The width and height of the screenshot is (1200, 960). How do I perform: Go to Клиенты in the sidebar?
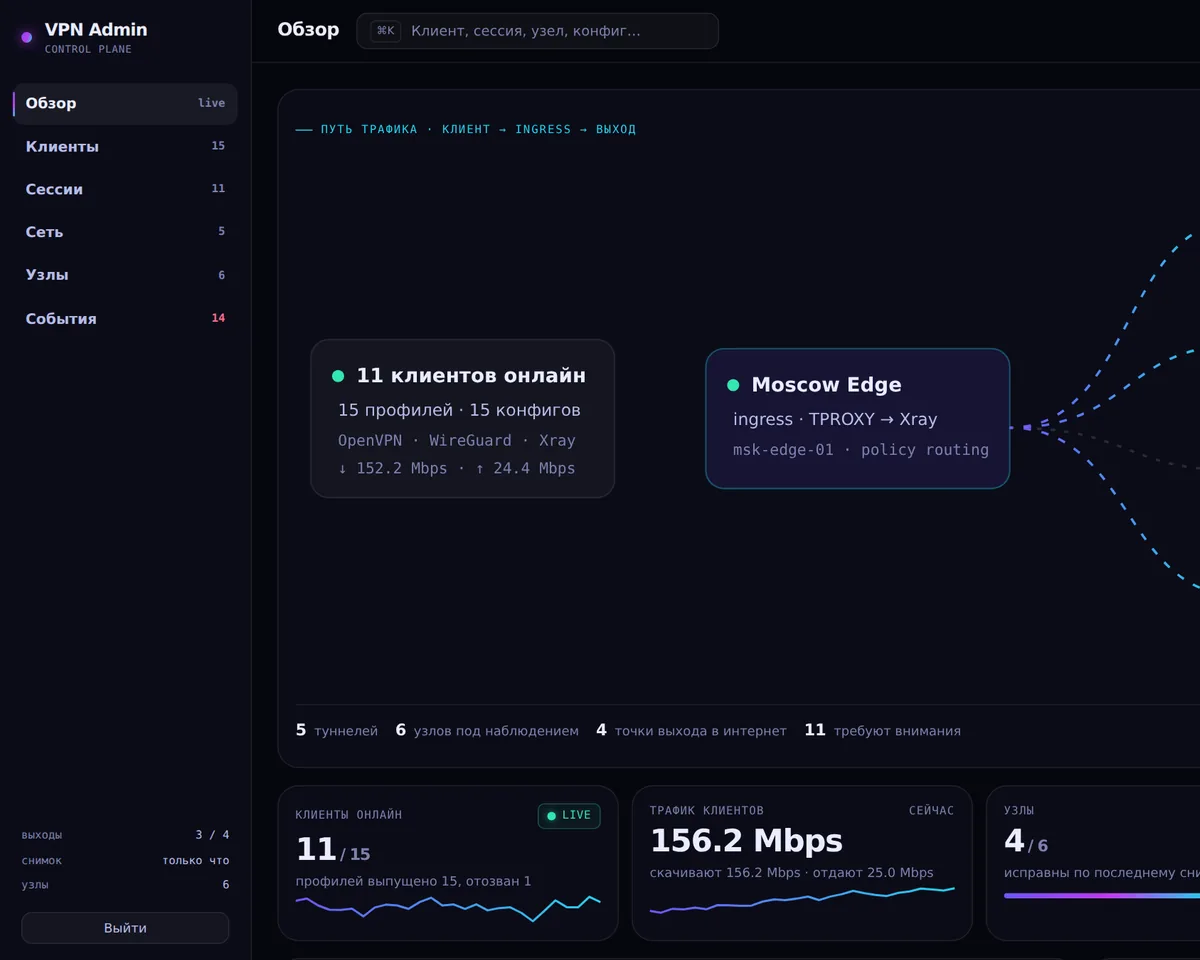(125, 146)
